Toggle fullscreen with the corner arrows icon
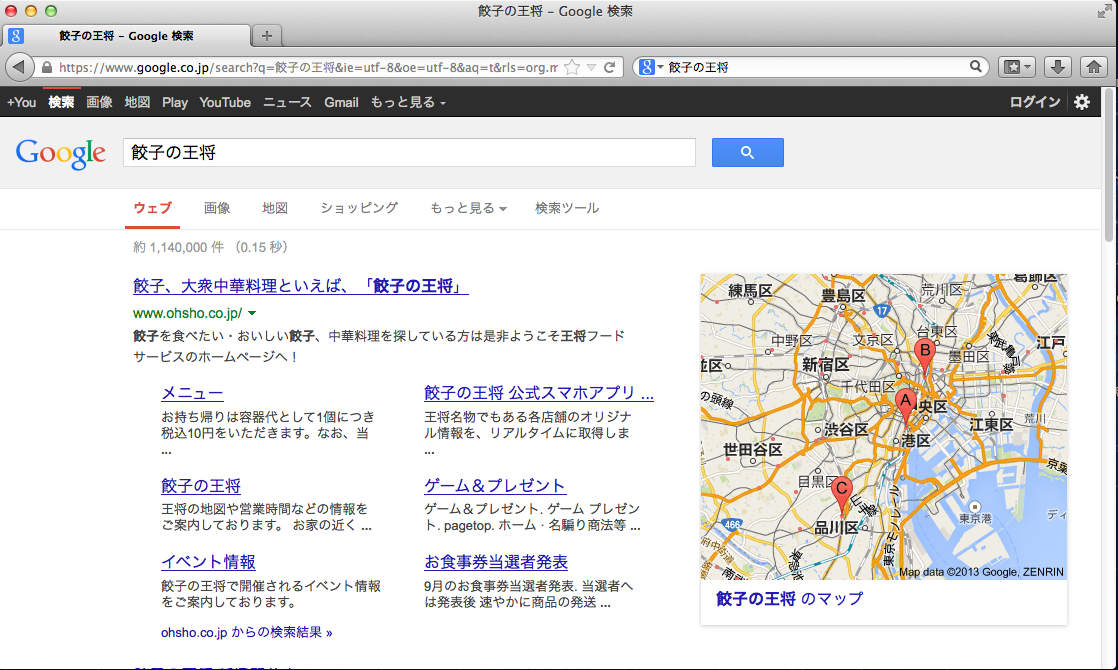Screen dimensions: 1118x670 point(1104,11)
